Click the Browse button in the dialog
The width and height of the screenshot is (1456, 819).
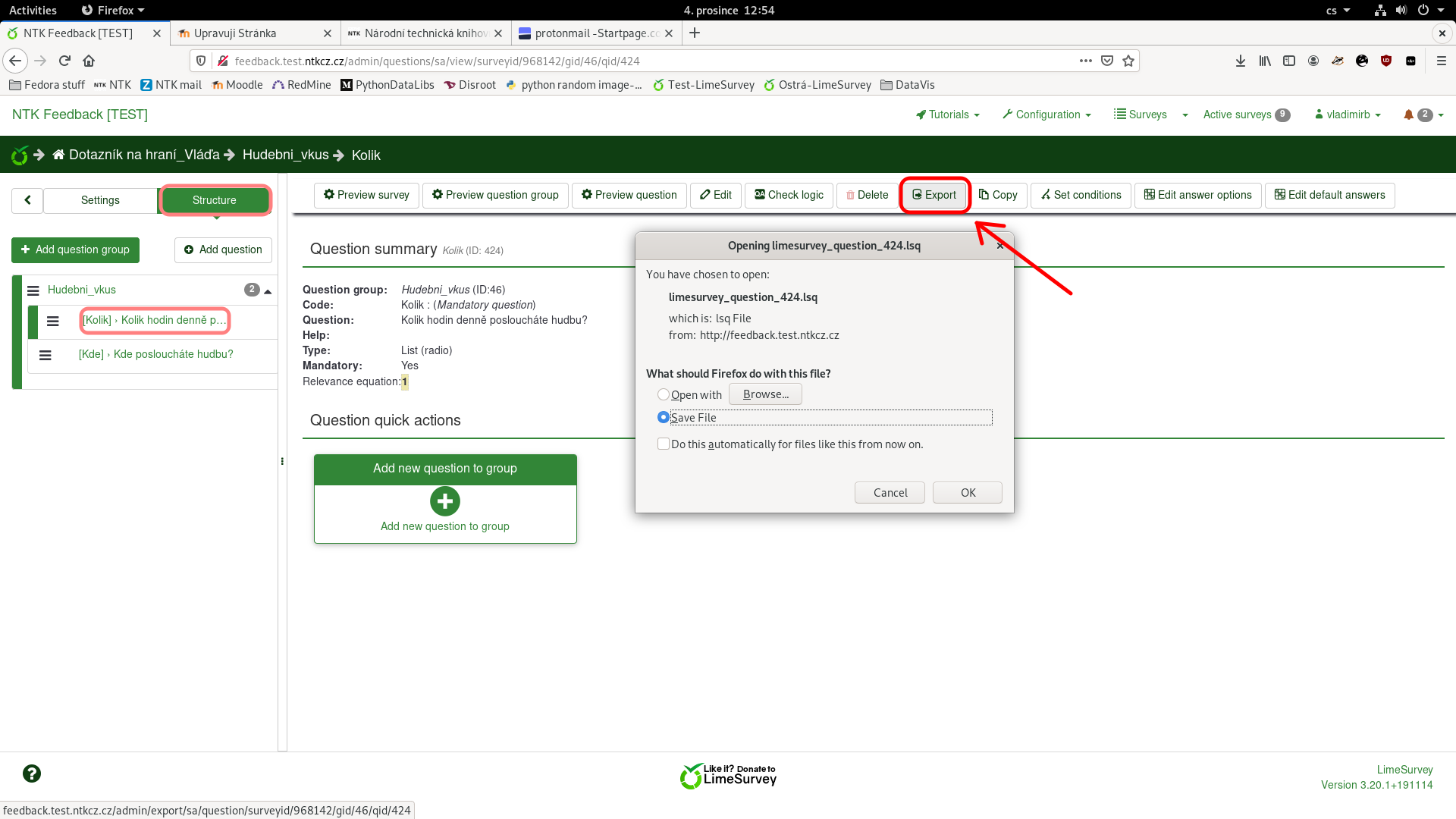click(764, 394)
